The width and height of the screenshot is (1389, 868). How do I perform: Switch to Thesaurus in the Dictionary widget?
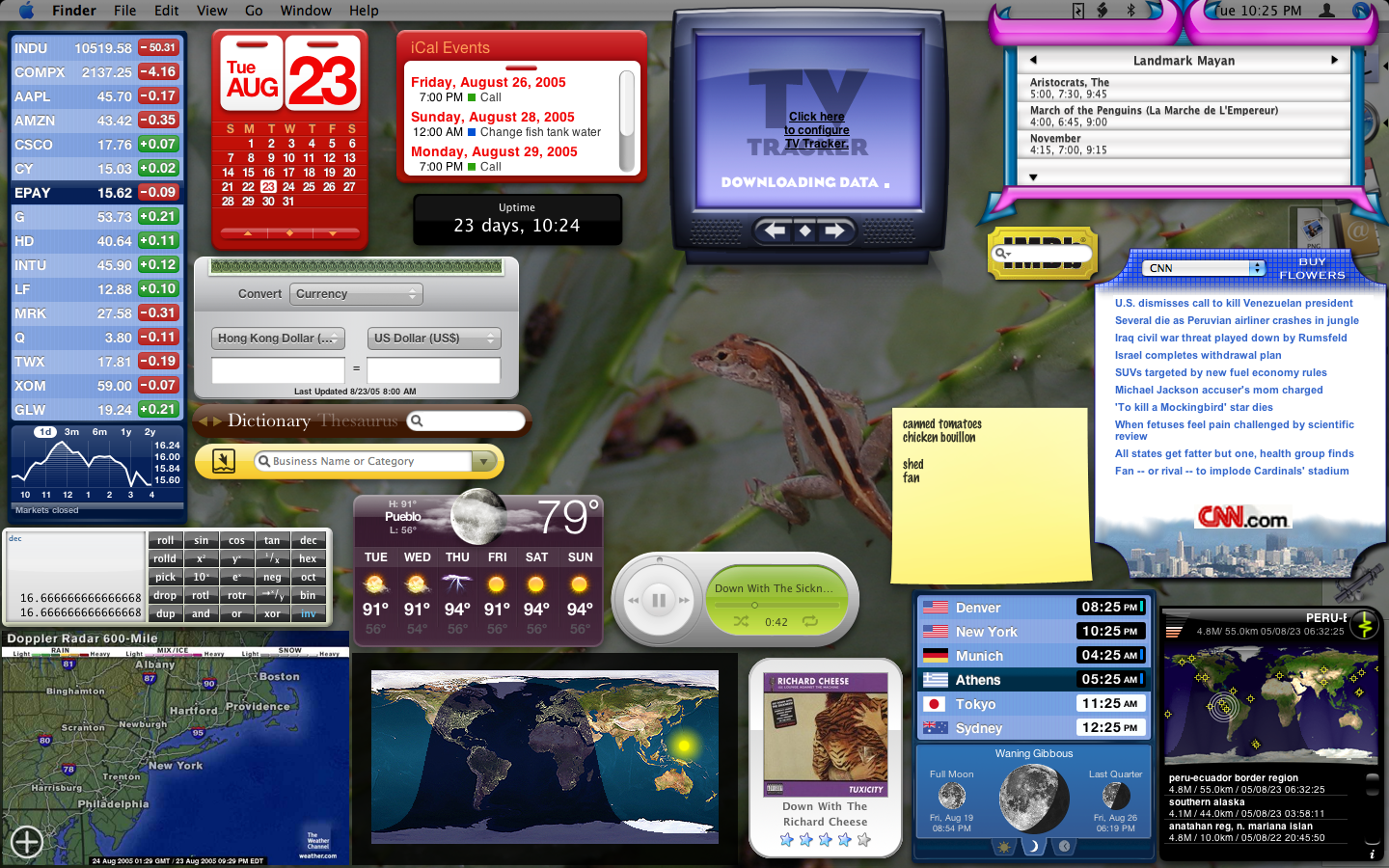pyautogui.click(x=358, y=421)
